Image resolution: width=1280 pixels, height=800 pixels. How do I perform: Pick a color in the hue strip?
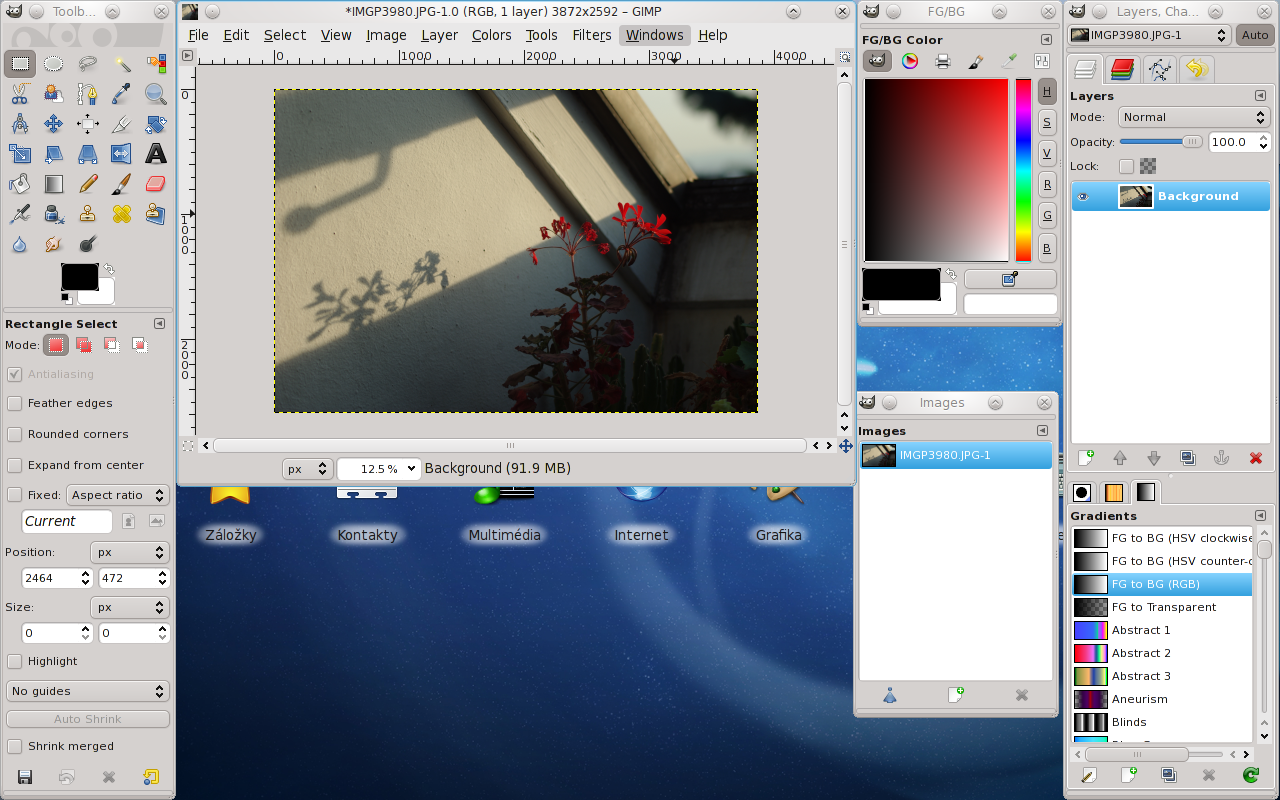click(x=1023, y=170)
